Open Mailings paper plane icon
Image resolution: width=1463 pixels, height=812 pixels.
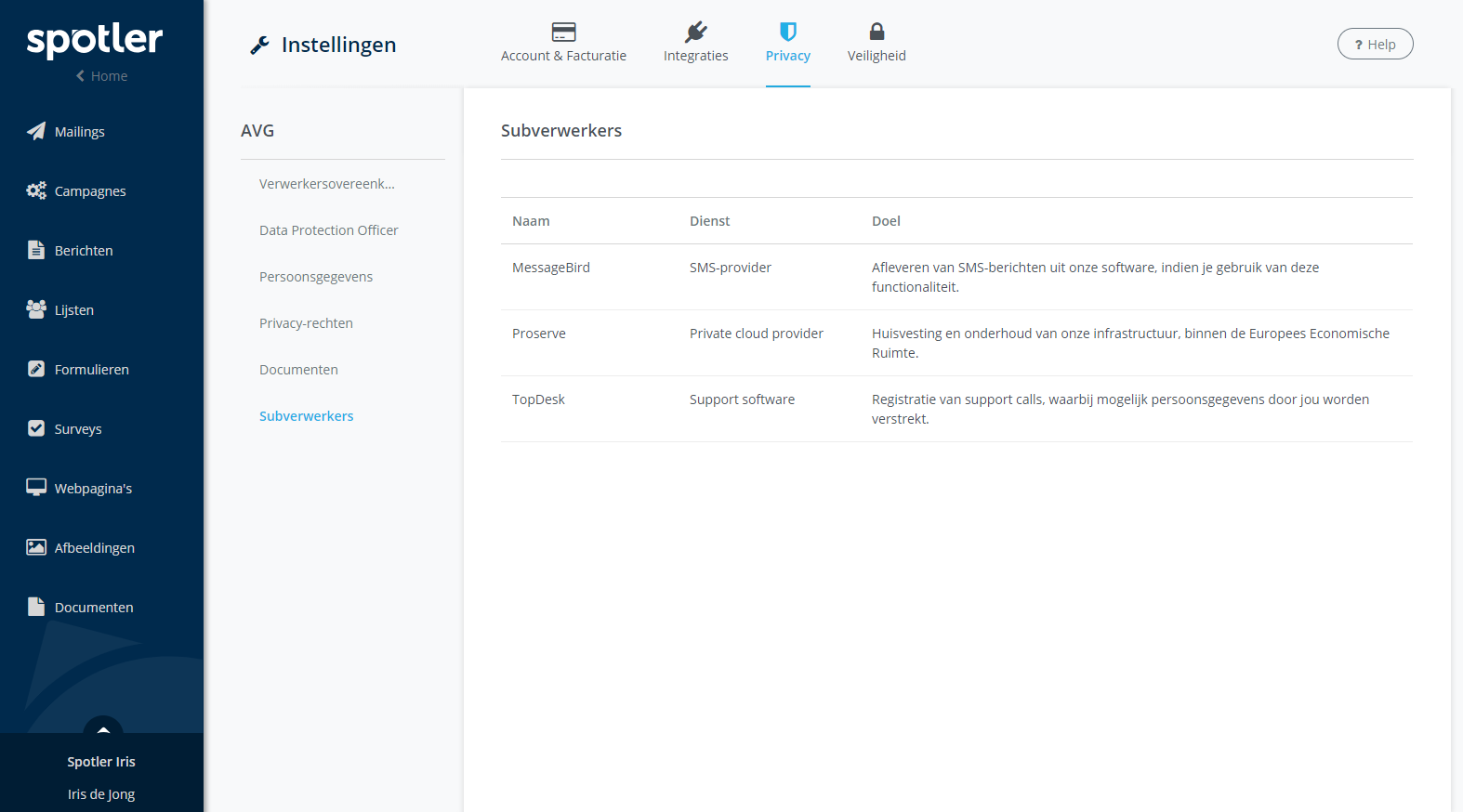click(36, 131)
